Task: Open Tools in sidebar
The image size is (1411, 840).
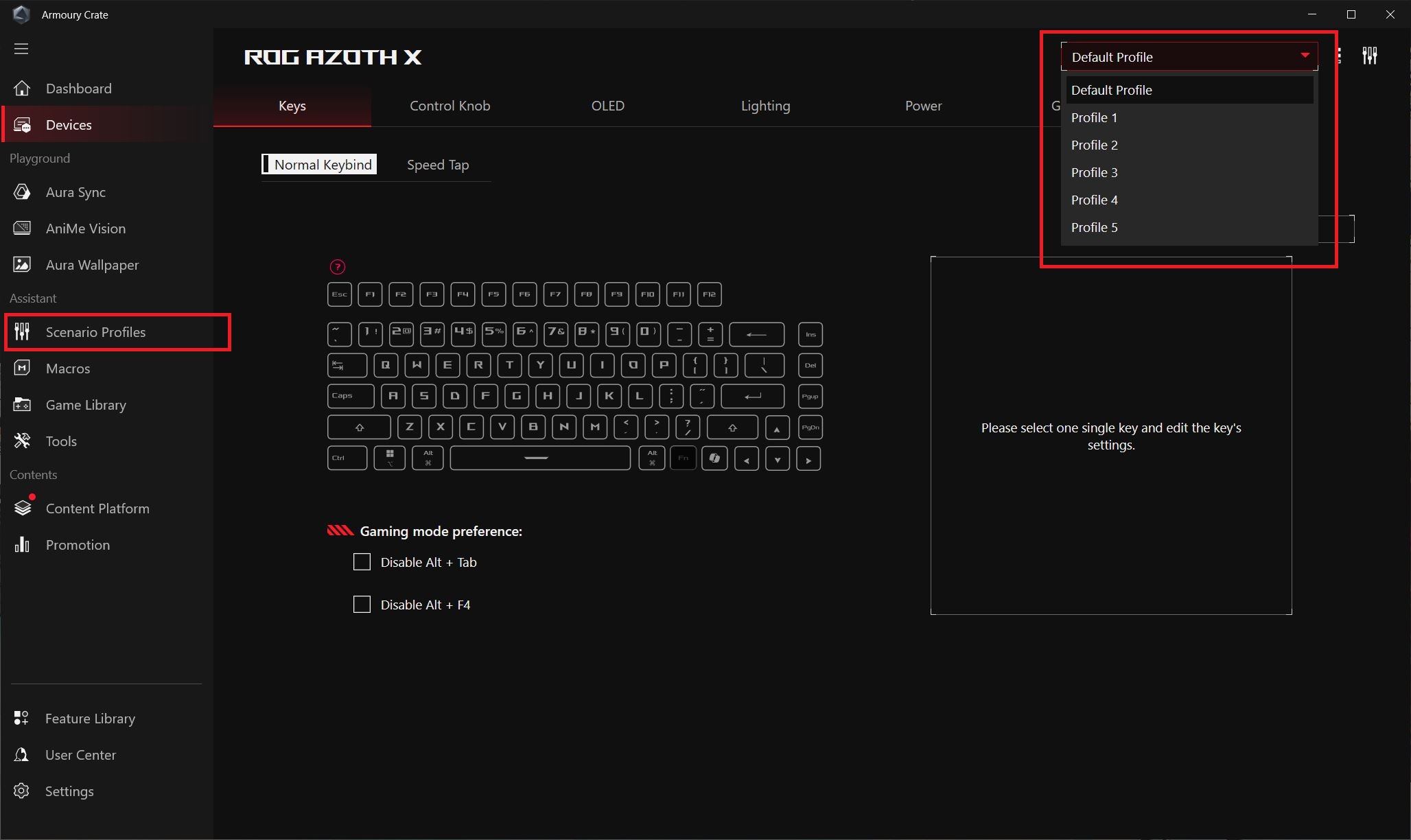Action: (106, 441)
